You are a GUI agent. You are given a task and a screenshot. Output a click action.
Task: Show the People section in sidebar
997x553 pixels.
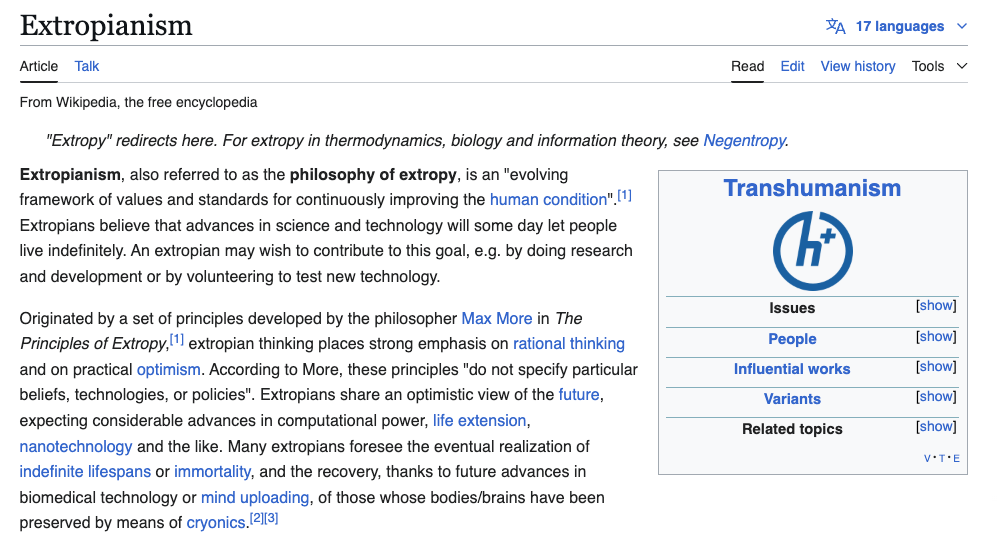[x=936, y=337]
